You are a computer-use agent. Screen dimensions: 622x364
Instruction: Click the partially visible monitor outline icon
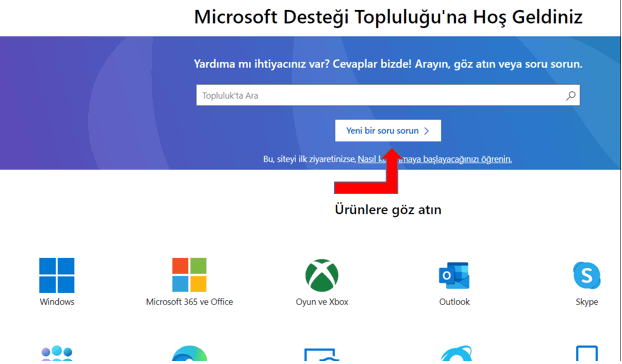click(x=322, y=354)
